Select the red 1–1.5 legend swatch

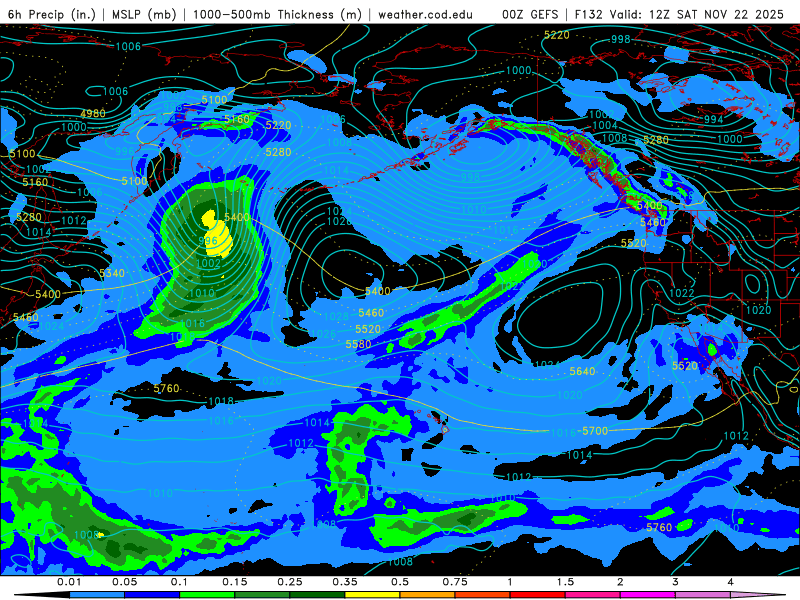pos(538,595)
